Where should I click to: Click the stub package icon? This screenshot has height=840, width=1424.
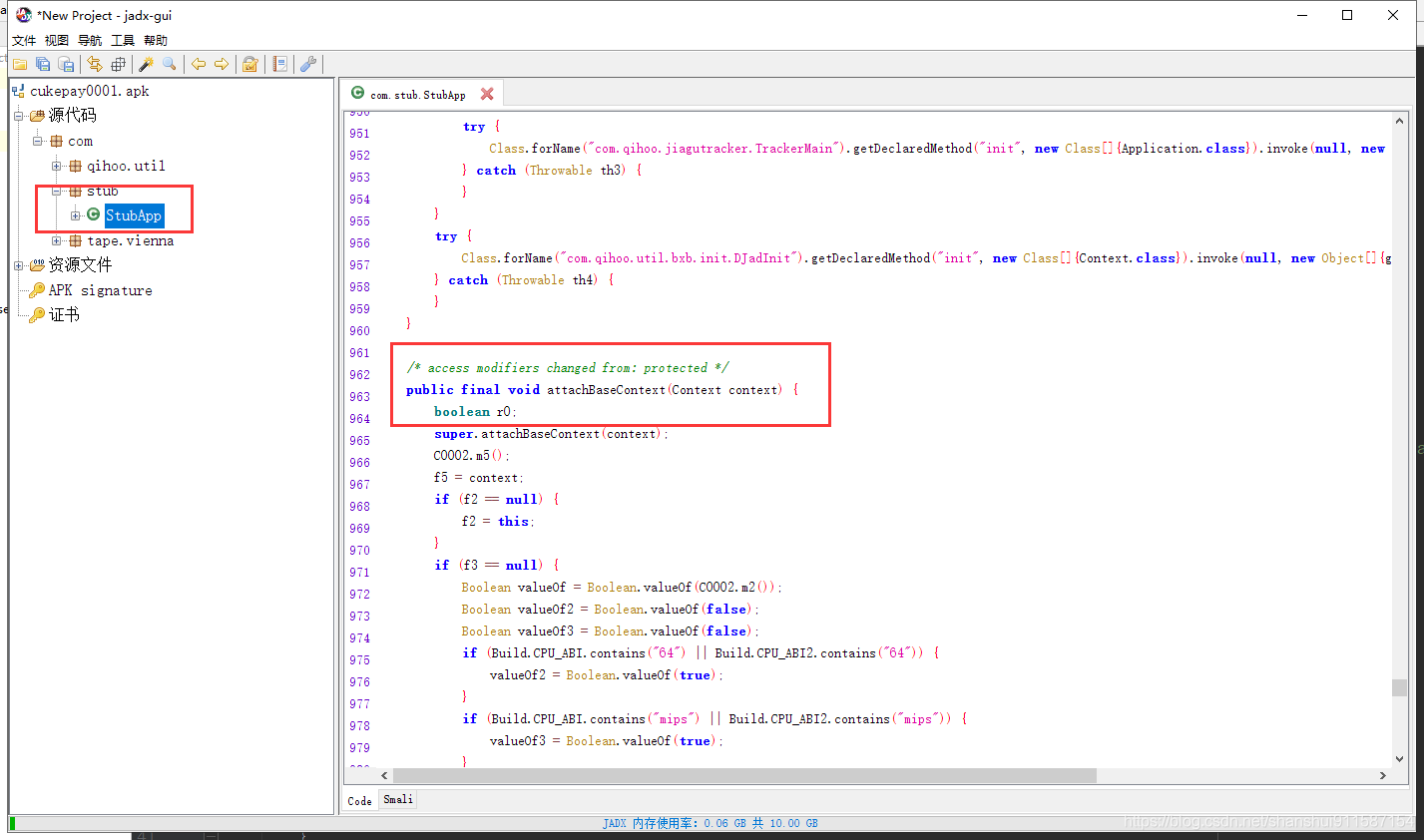(75, 191)
